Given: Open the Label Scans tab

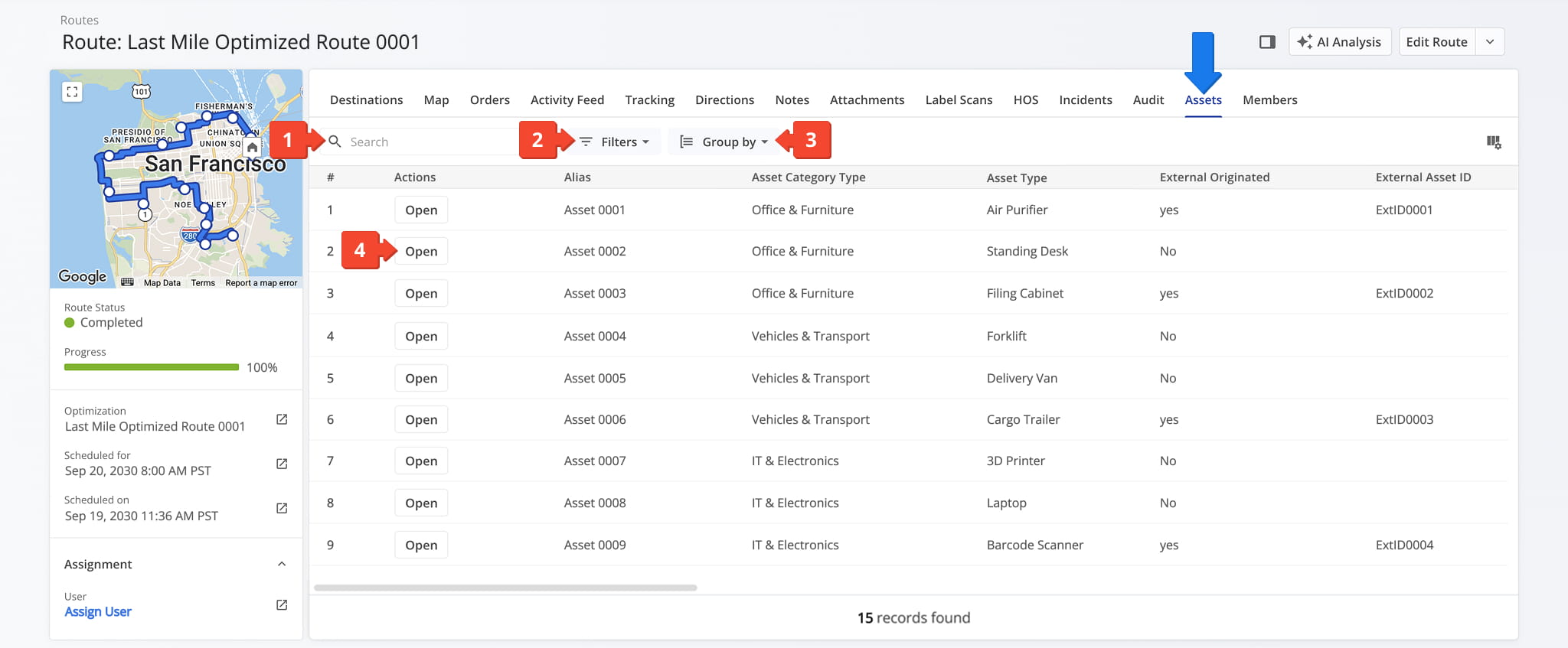Looking at the screenshot, I should 959,99.
